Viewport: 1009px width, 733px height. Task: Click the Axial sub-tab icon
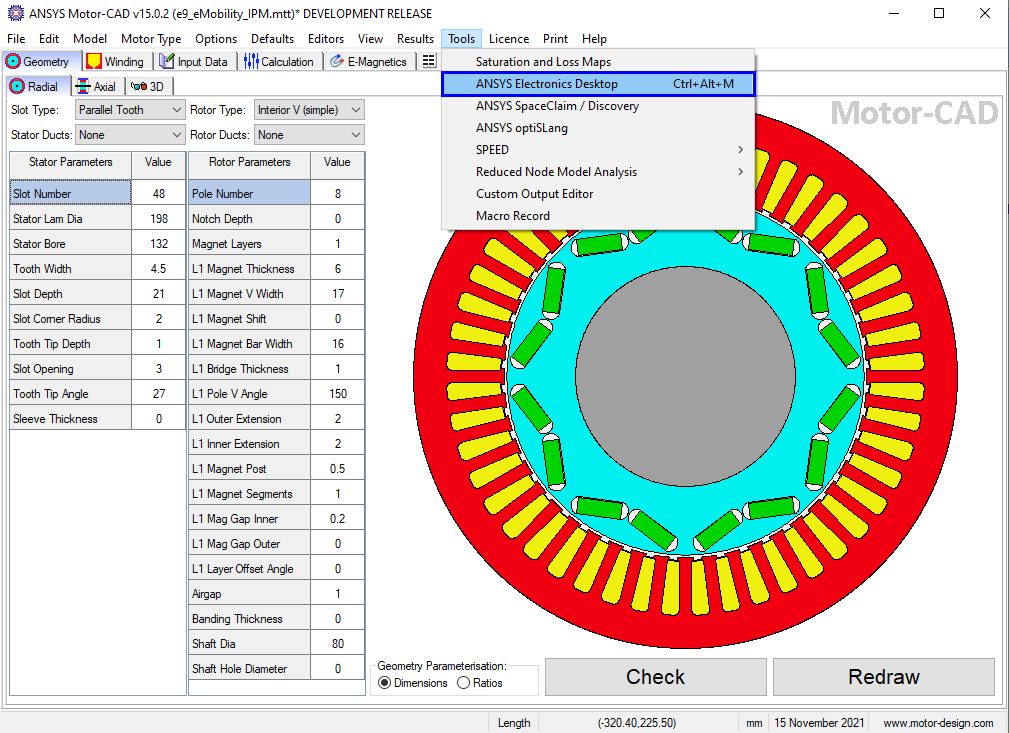click(x=83, y=86)
